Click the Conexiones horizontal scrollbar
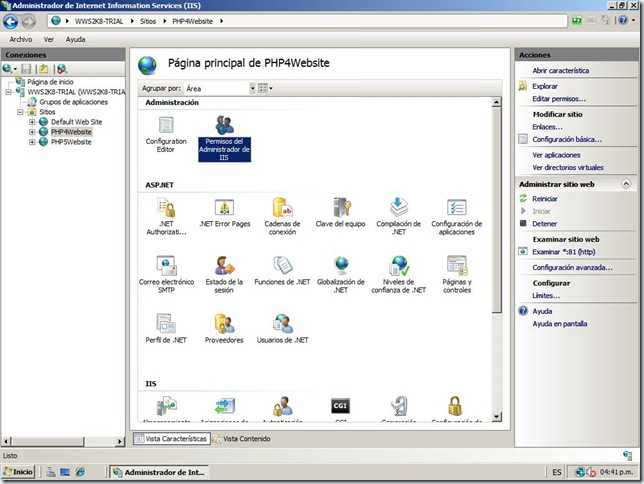The height and width of the screenshot is (484, 644). [64, 442]
